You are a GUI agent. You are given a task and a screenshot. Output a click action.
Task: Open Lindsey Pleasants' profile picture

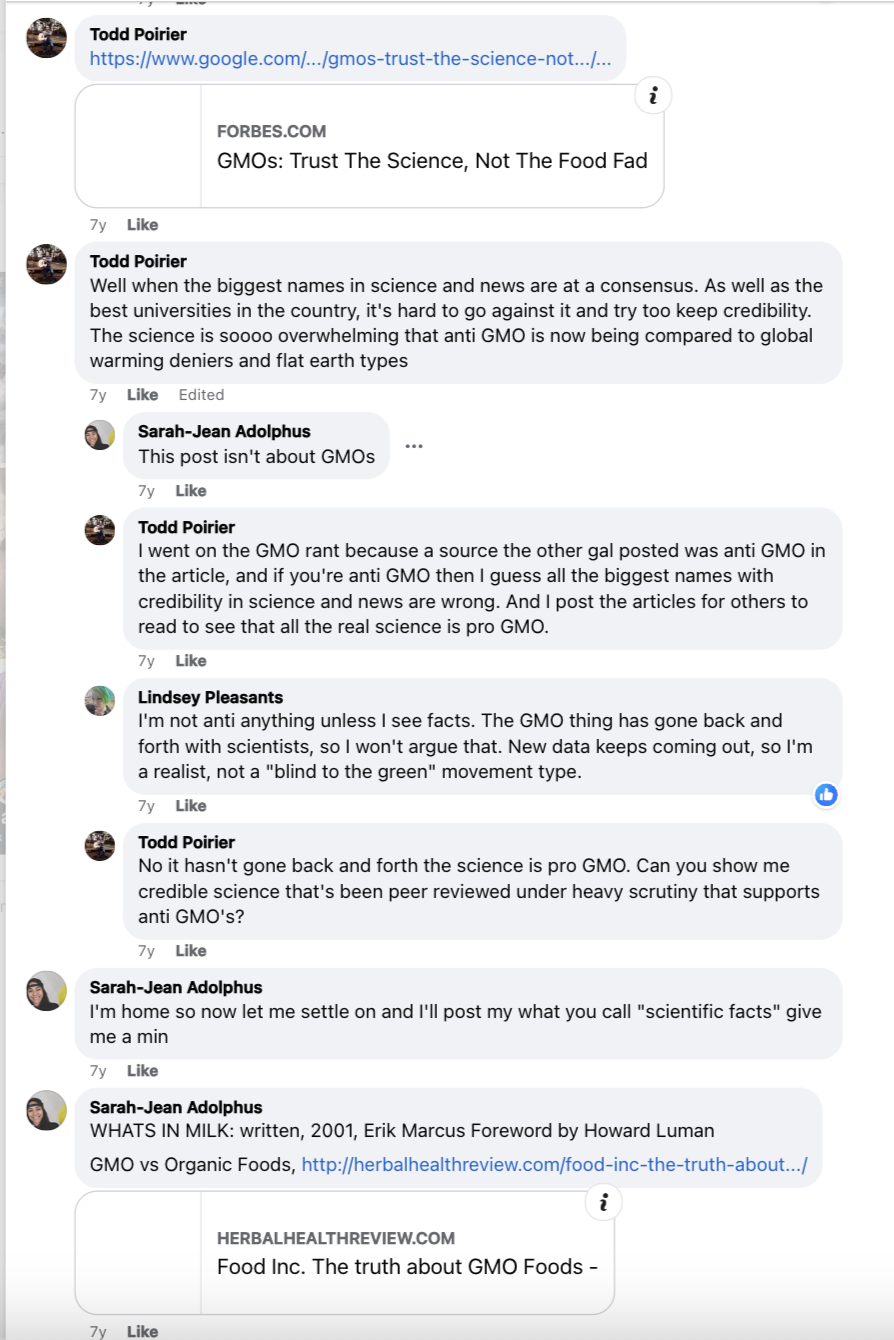99,701
